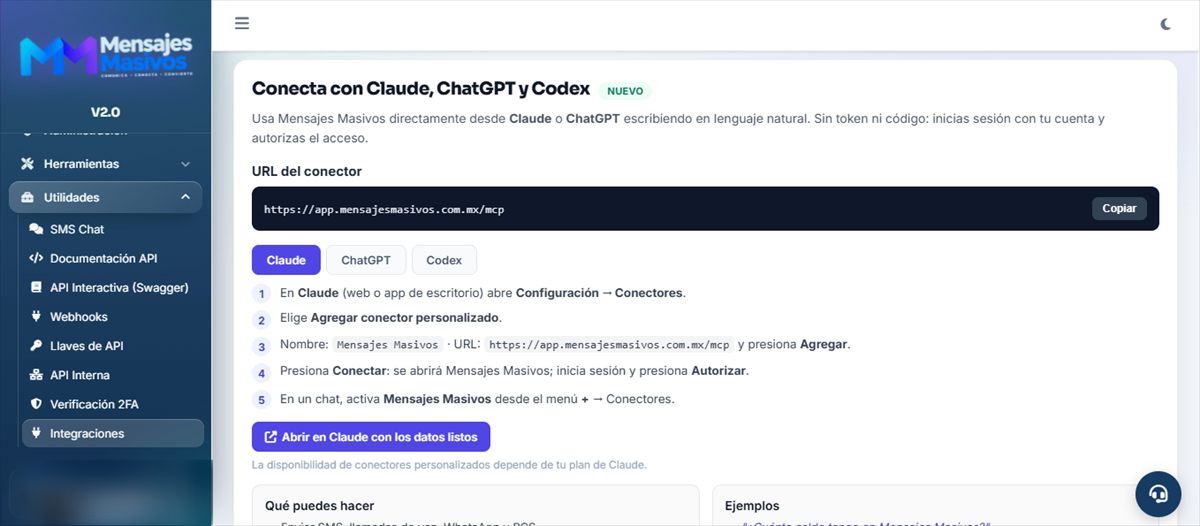This screenshot has height=526, width=1200.
Task: Click the Mensajes Masivos logo
Action: pos(106,57)
